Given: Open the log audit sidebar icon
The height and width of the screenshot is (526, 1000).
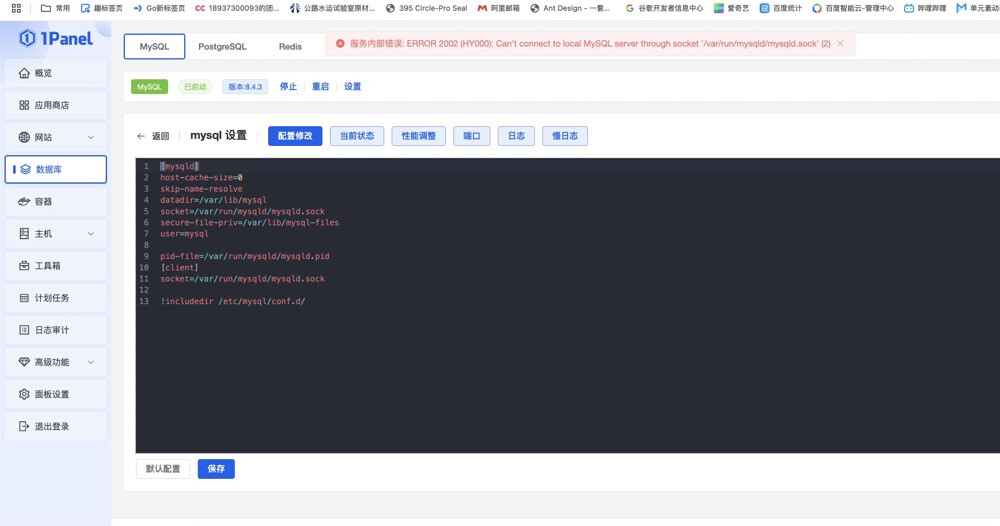Looking at the screenshot, I should pyautogui.click(x=25, y=330).
